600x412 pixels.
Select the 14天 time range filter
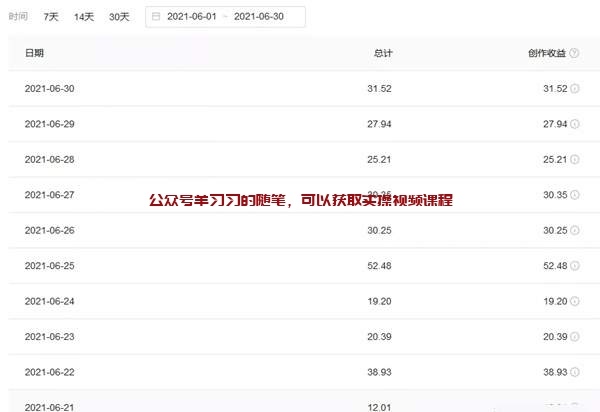tap(84, 17)
